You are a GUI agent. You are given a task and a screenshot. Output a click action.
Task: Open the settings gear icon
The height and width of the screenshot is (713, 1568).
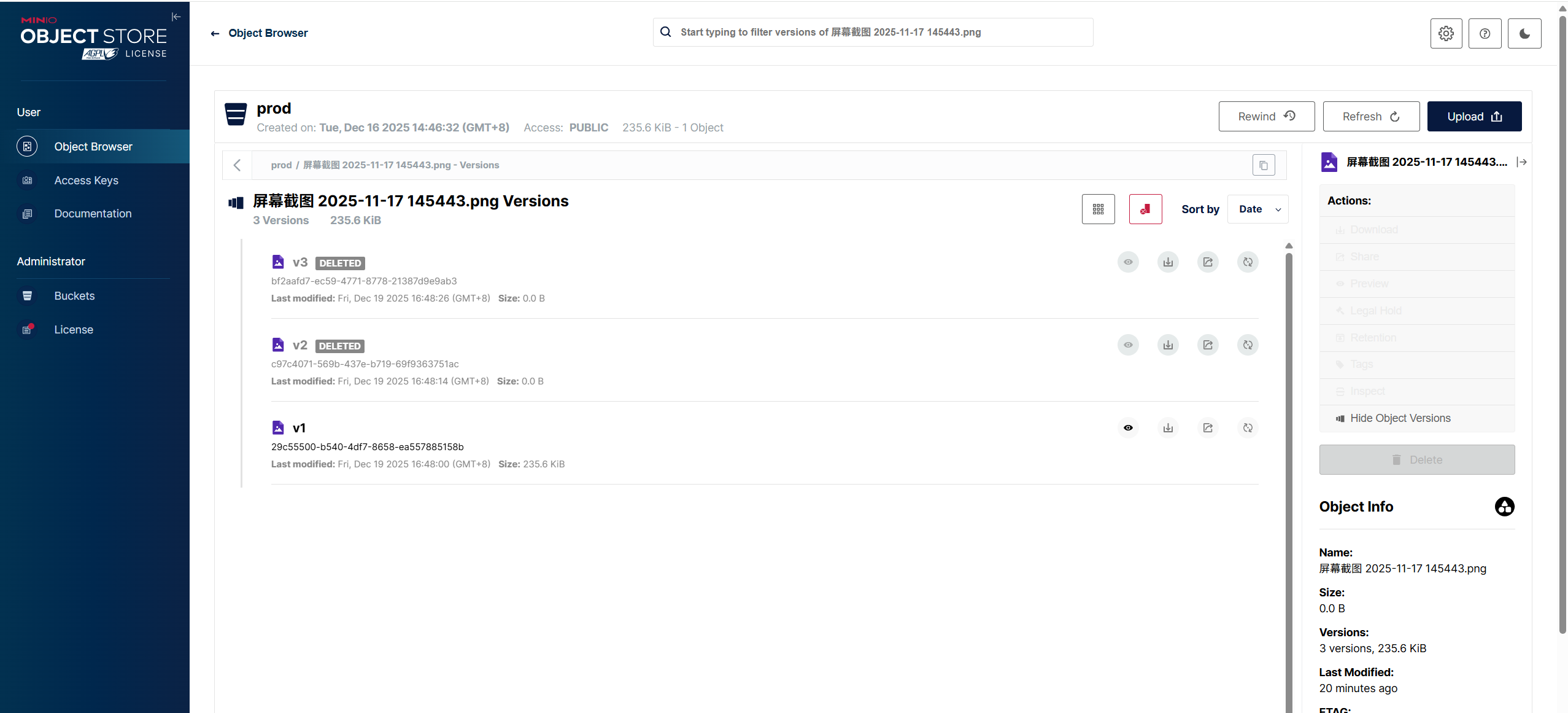pyautogui.click(x=1446, y=33)
